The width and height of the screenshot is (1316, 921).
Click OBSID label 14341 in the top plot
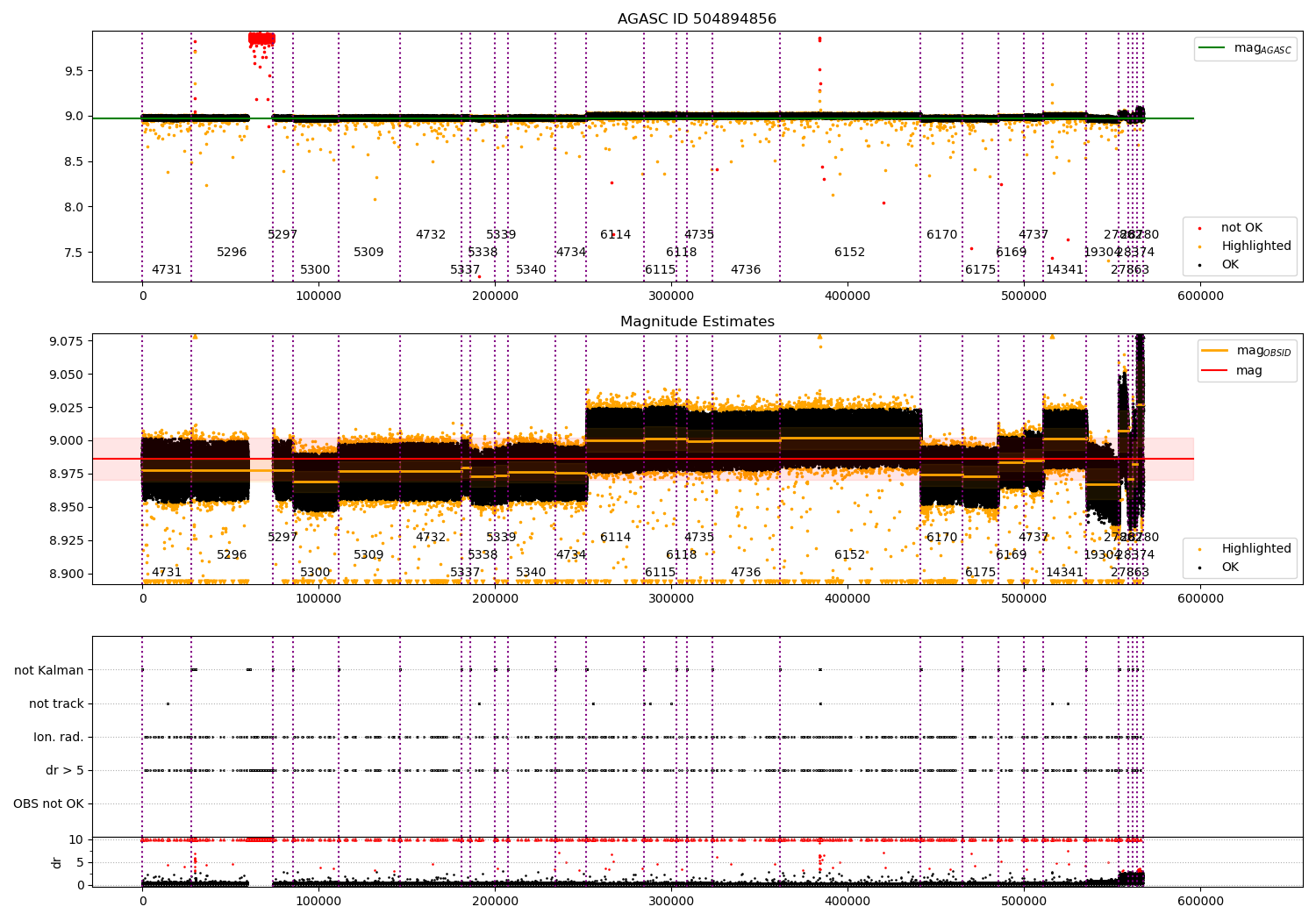(1065, 269)
